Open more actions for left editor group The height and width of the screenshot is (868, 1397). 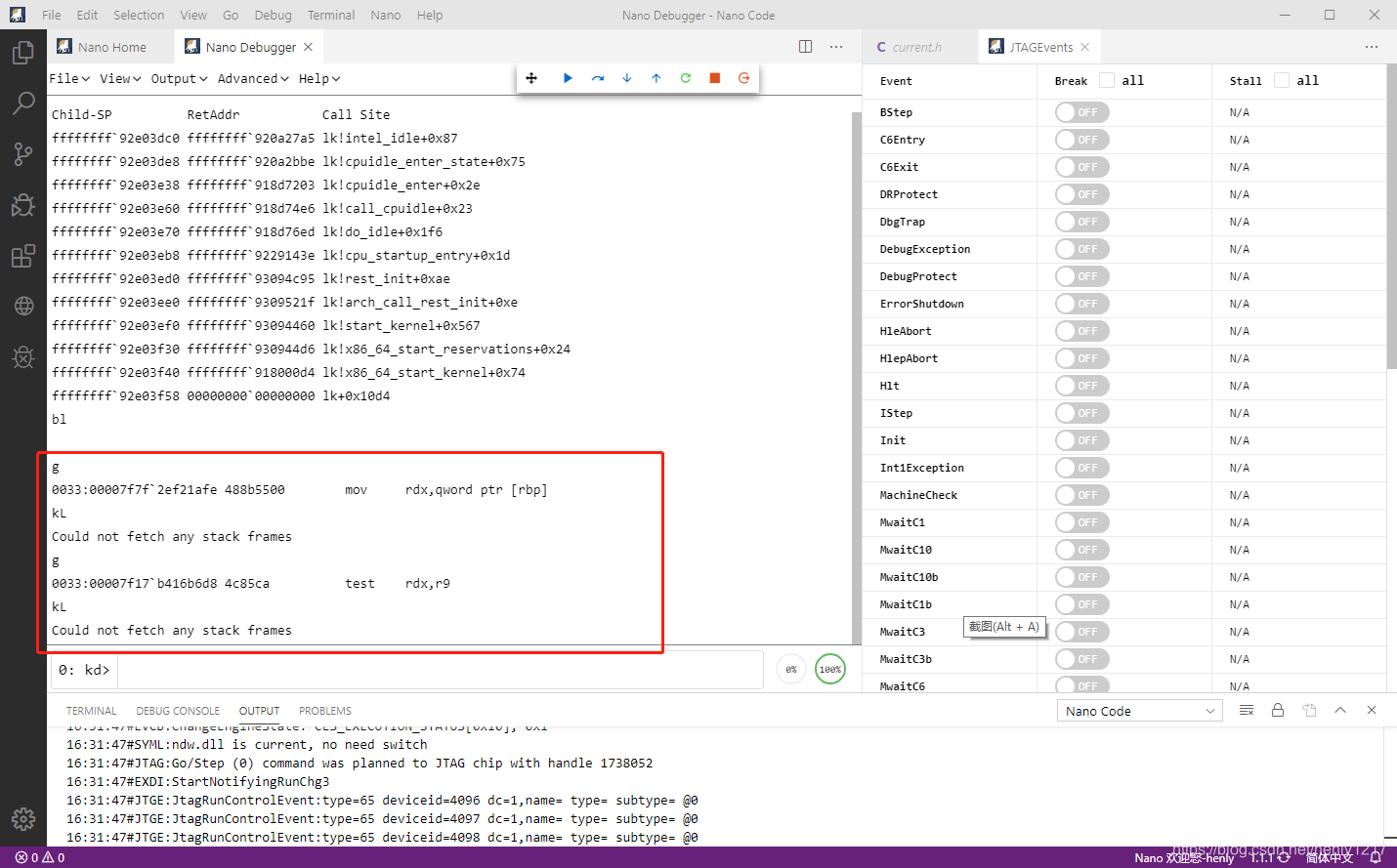pos(836,47)
